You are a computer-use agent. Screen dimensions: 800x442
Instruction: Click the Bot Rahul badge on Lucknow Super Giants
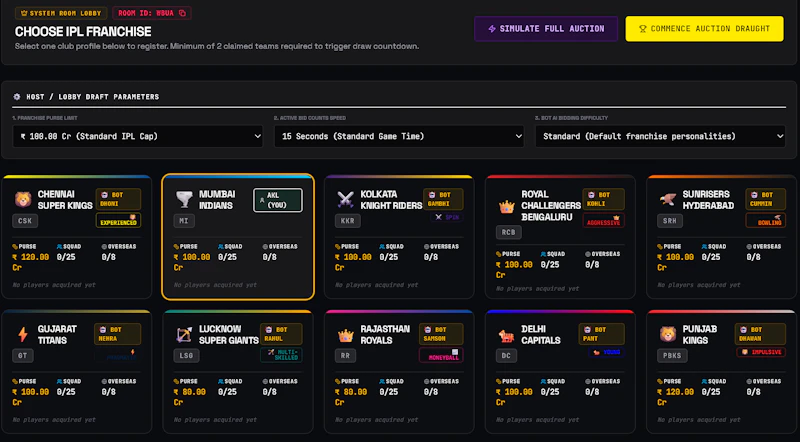pos(281,334)
